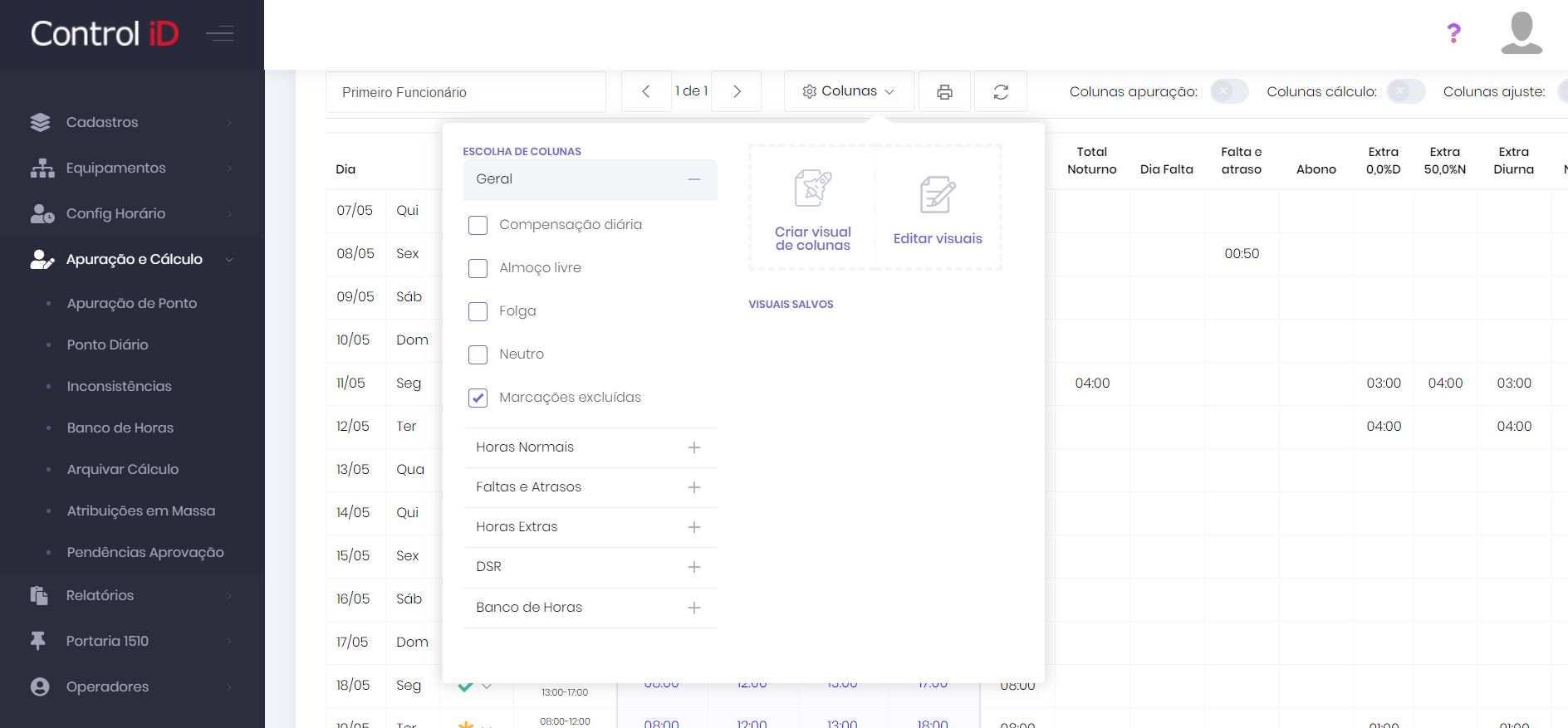Image resolution: width=1568 pixels, height=728 pixels.
Task: Click the refresh icon button
Action: coord(1001,92)
